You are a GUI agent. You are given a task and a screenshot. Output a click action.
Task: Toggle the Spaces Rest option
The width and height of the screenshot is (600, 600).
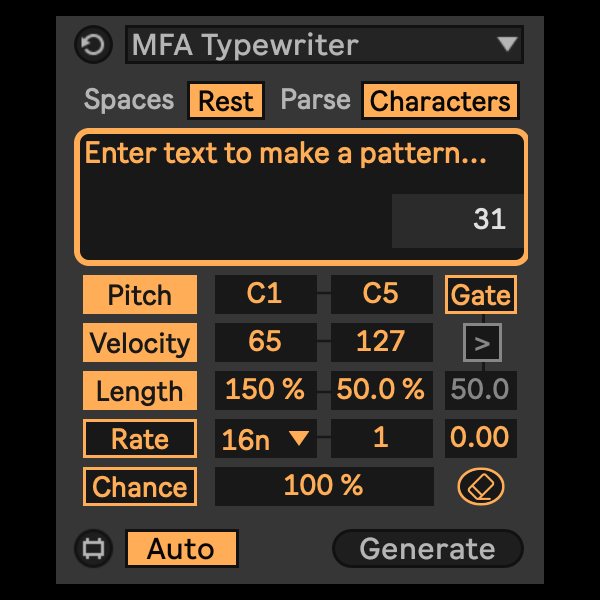(226, 101)
